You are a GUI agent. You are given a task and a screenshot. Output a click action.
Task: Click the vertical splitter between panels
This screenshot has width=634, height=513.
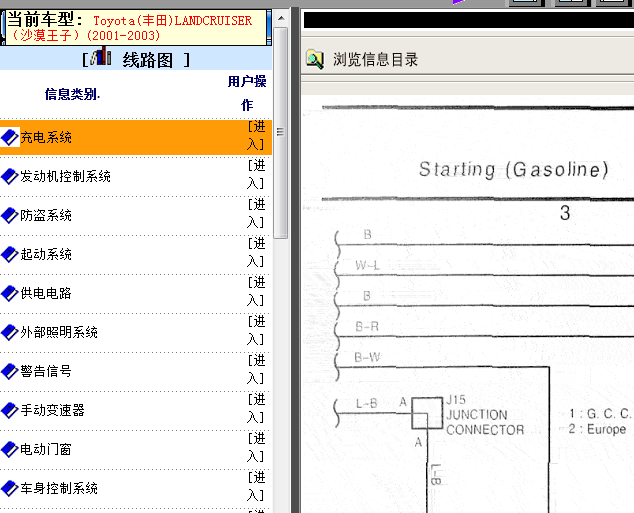point(296,259)
